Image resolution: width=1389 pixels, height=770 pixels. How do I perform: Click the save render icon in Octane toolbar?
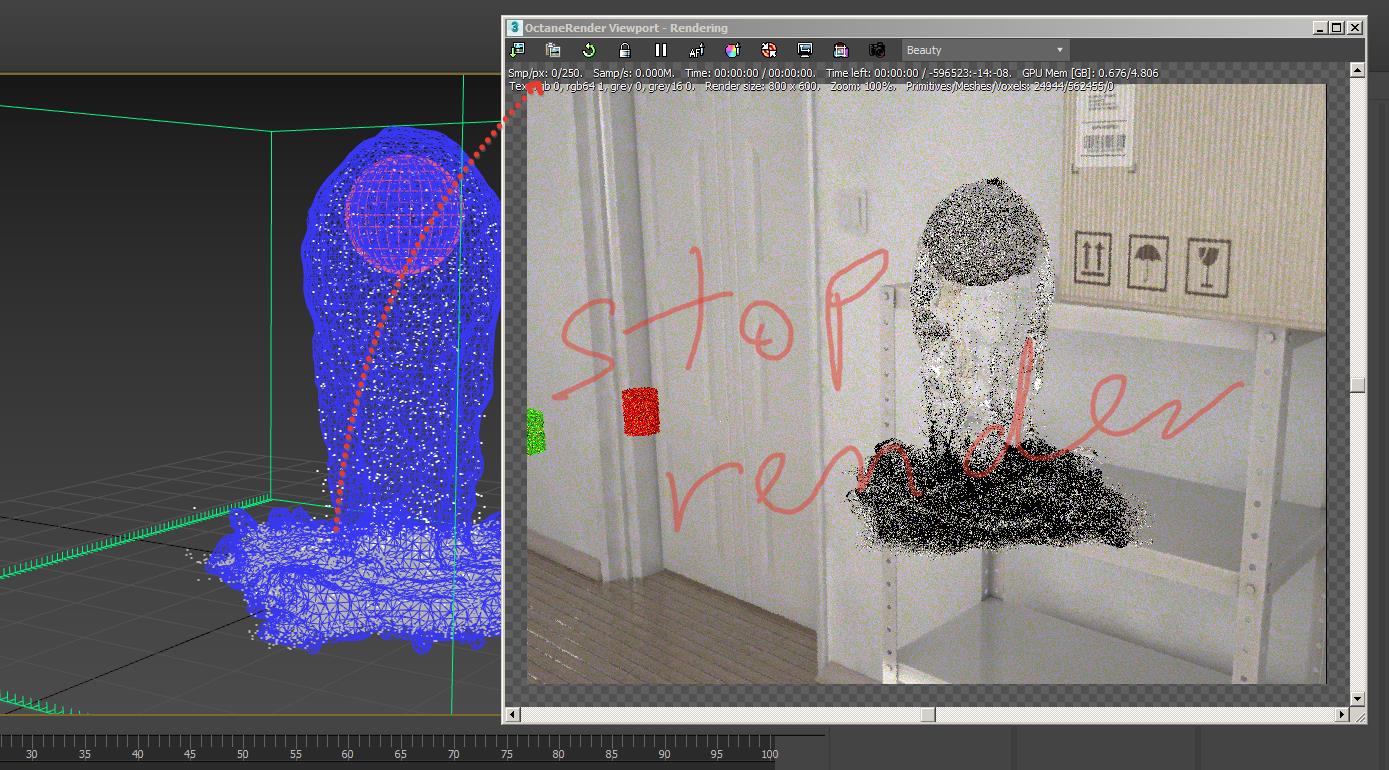517,50
